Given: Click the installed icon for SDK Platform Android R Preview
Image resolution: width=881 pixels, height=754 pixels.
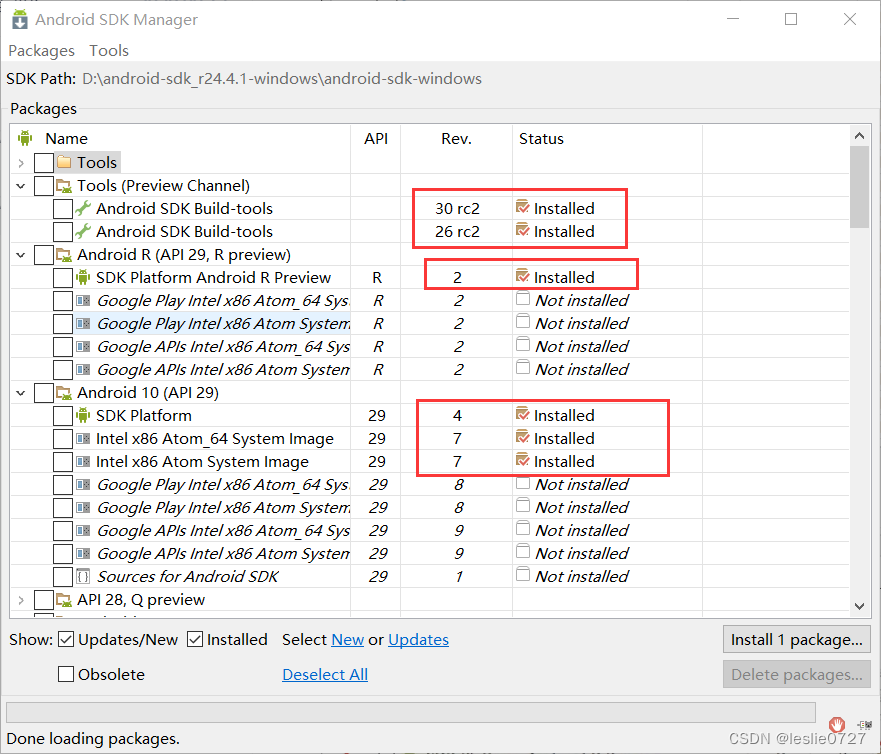Looking at the screenshot, I should coord(523,276).
